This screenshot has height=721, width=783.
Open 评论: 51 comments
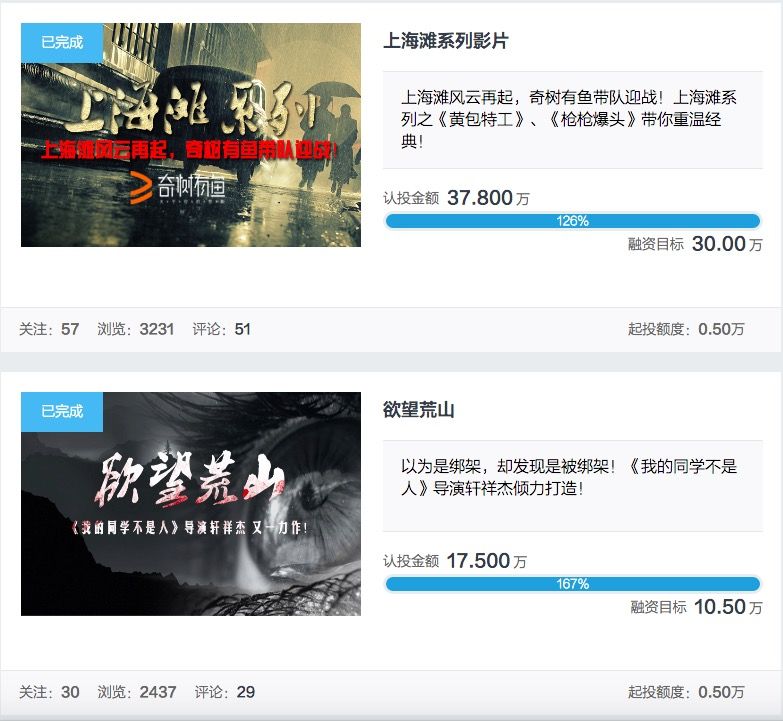point(221,329)
